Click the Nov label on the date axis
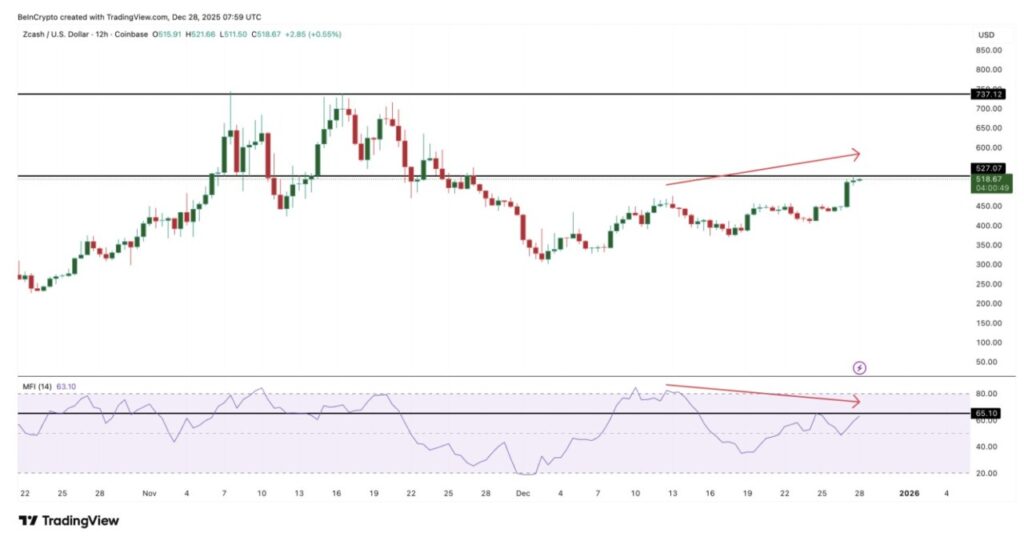 [x=150, y=493]
